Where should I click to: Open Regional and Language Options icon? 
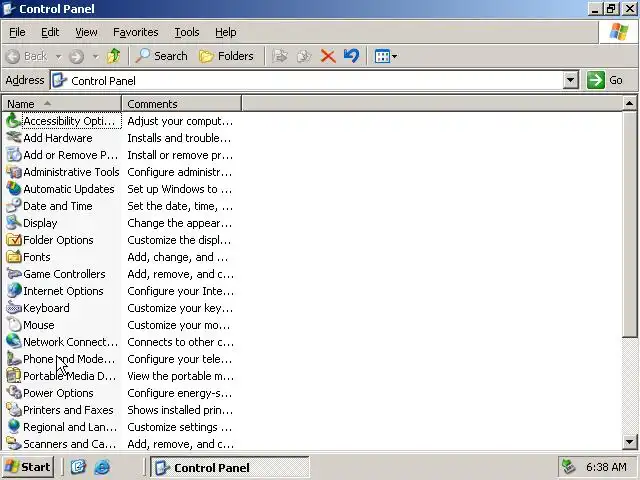point(14,427)
